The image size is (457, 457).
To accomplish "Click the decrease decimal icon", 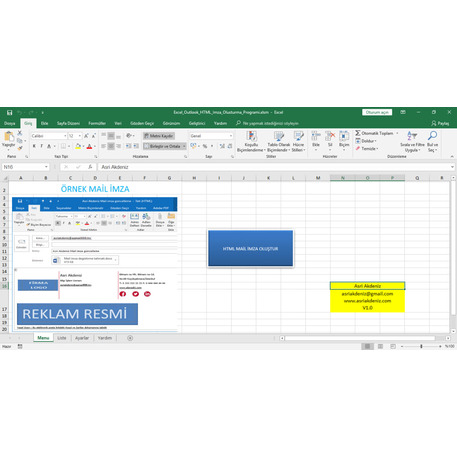I will click(x=230, y=146).
